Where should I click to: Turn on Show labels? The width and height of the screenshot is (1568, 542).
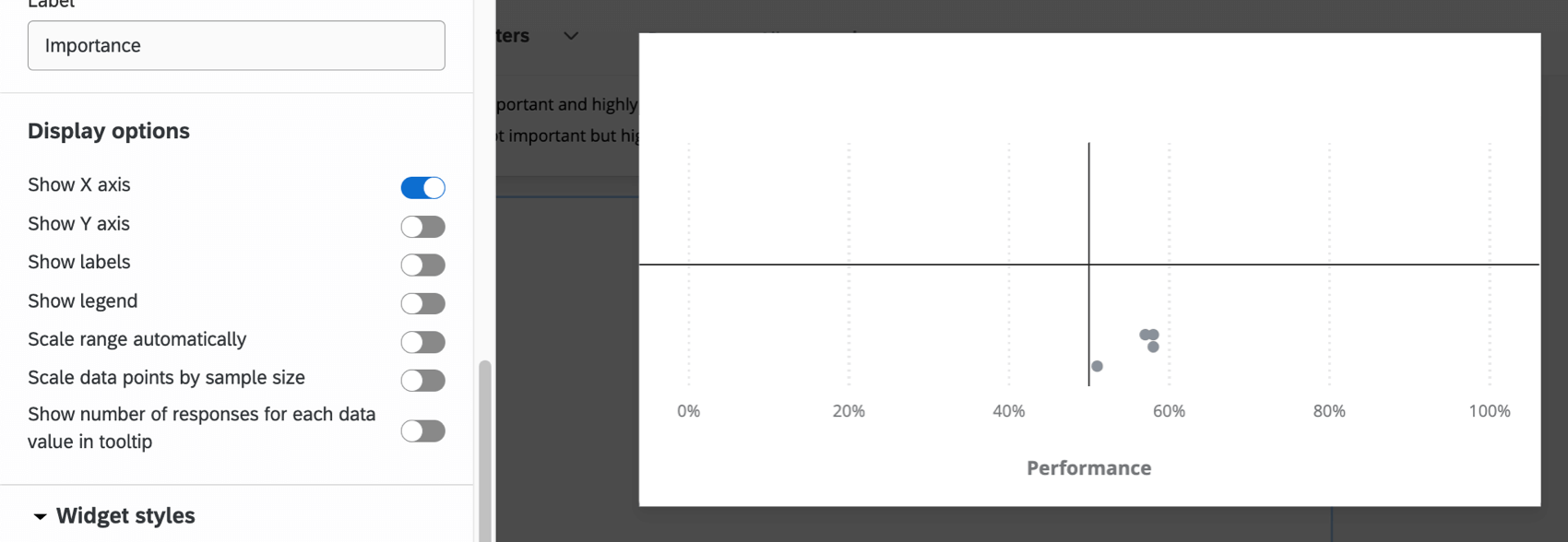[x=422, y=265]
